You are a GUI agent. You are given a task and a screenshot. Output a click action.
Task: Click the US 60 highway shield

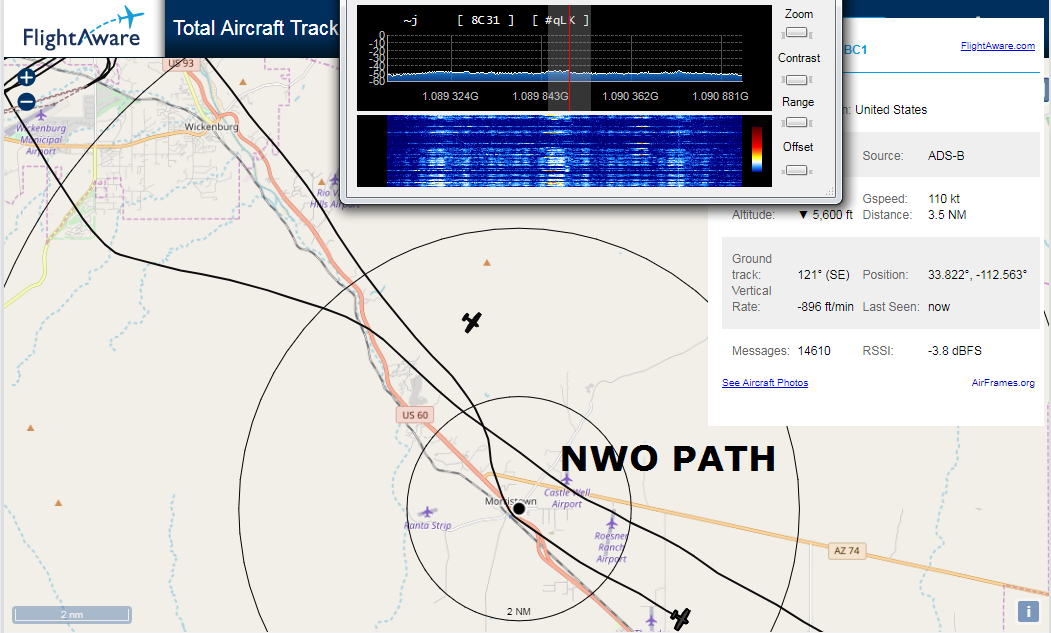(x=415, y=415)
